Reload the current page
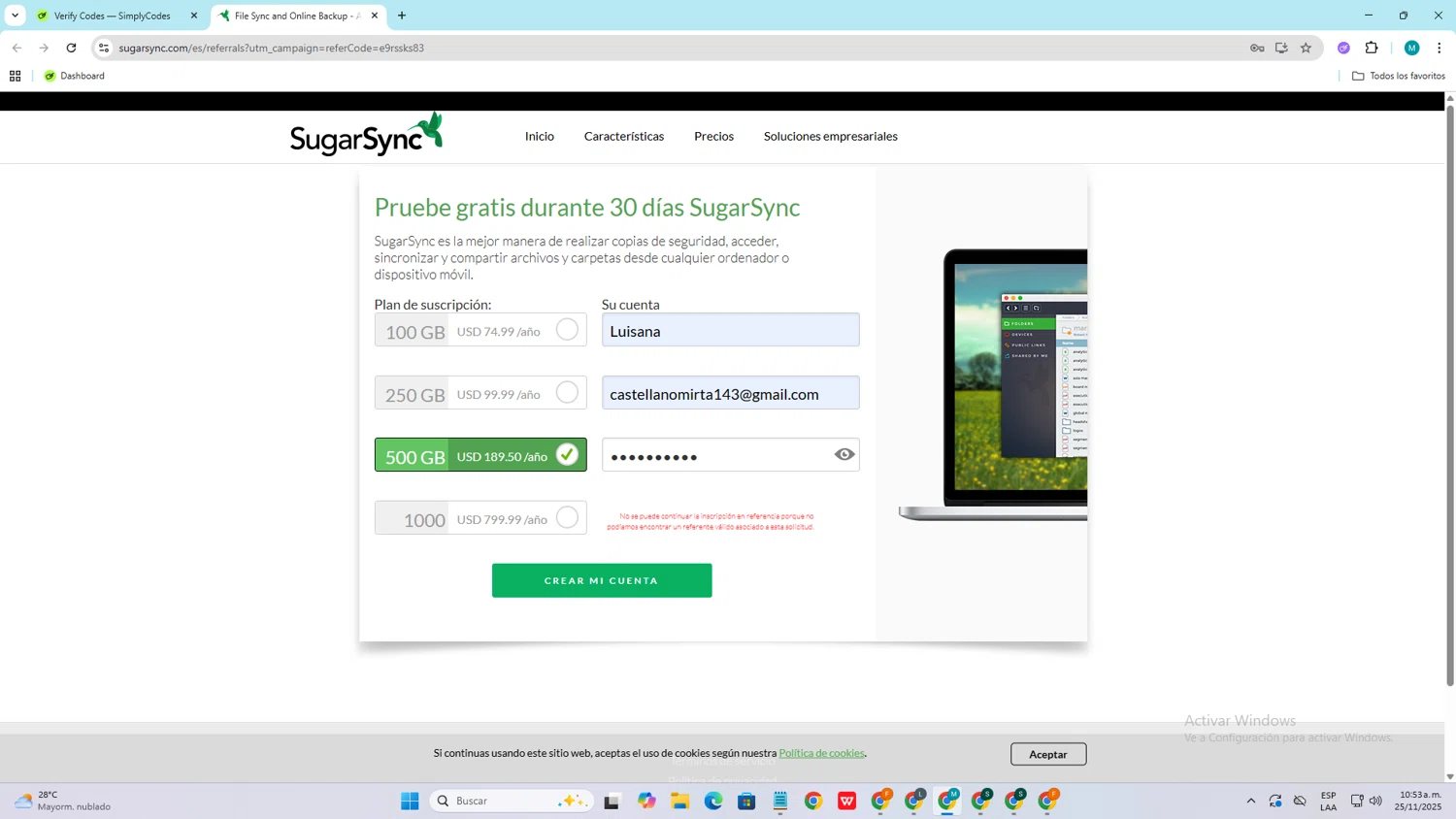Image resolution: width=1456 pixels, height=819 pixels. 71,48
